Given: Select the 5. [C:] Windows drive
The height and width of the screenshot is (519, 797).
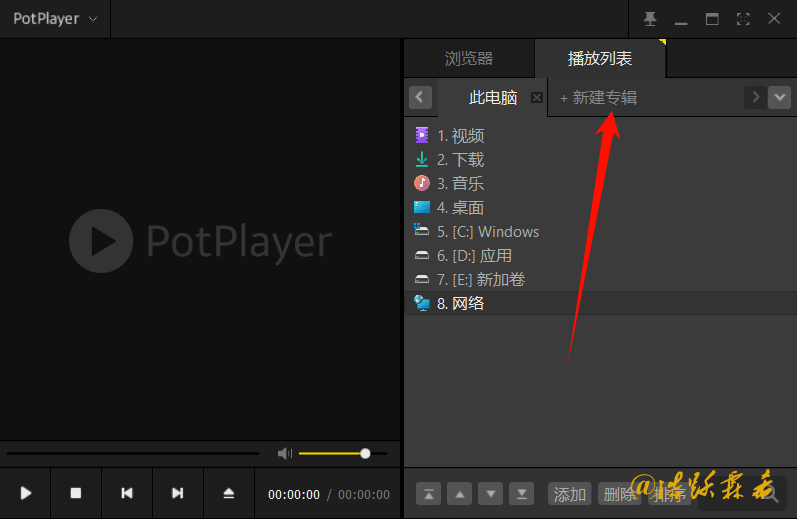Looking at the screenshot, I should click(600, 232).
